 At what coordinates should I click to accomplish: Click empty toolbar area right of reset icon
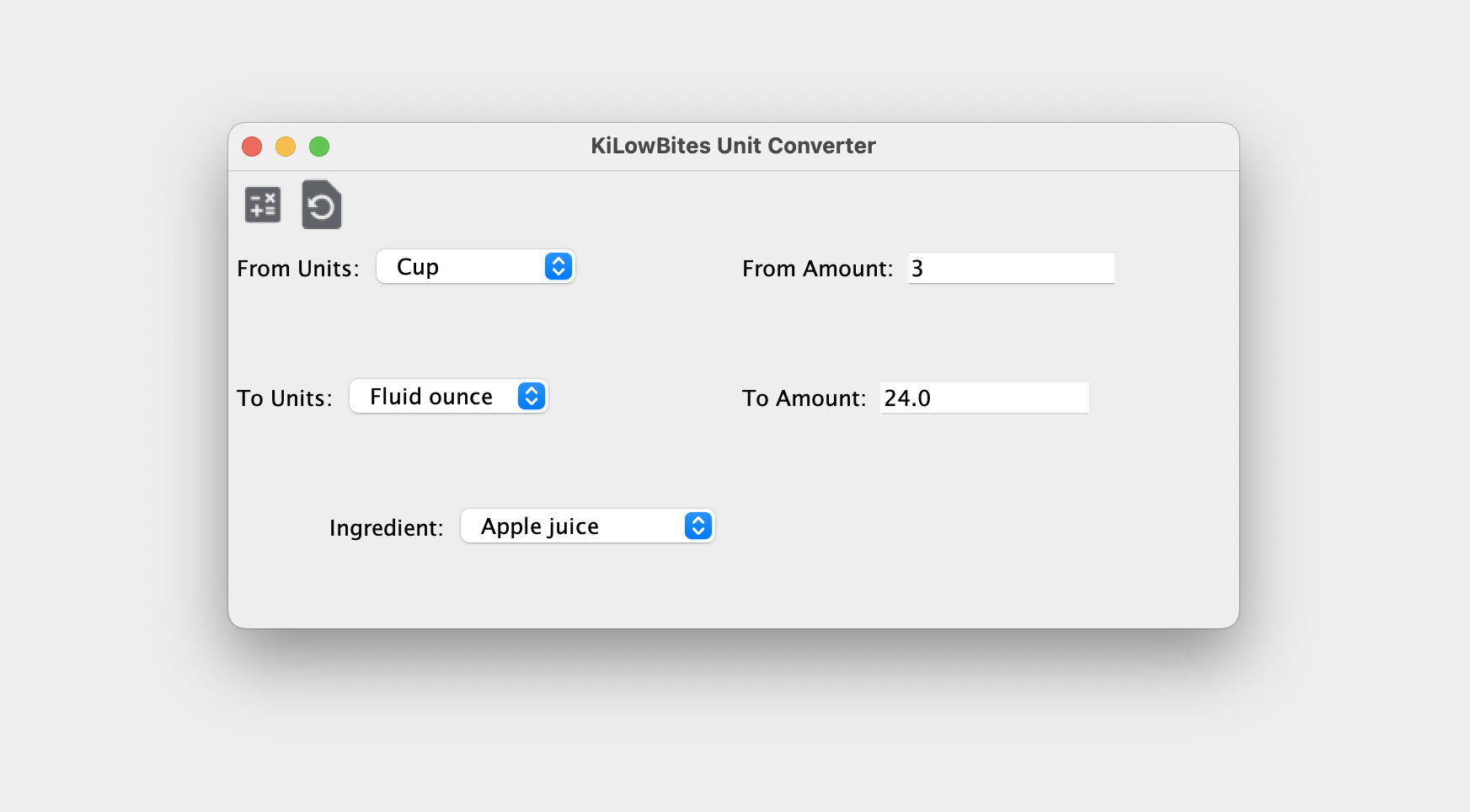pos(674,205)
